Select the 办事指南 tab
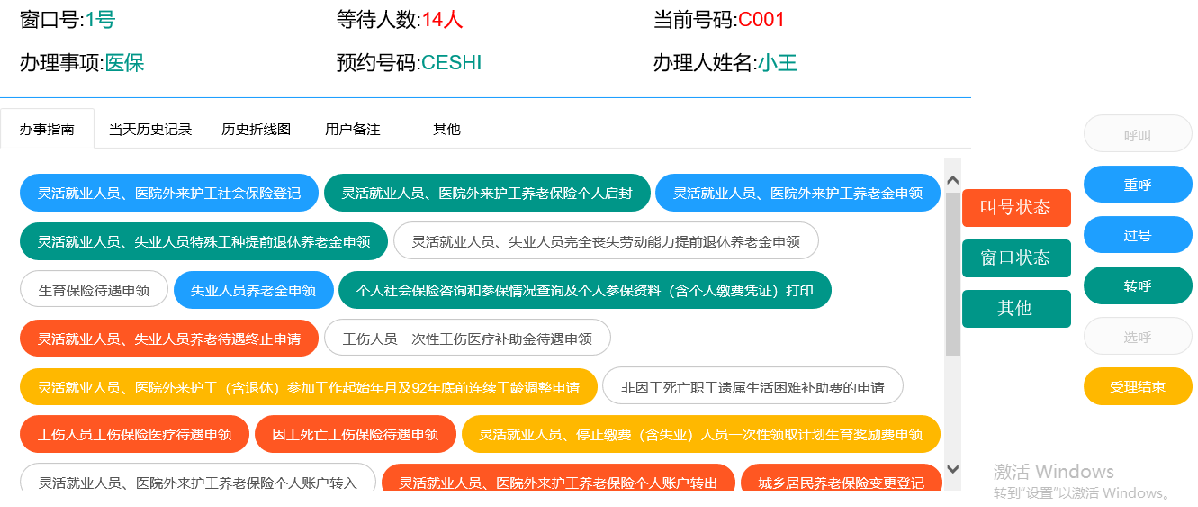The image size is (1198, 507). 47,129
